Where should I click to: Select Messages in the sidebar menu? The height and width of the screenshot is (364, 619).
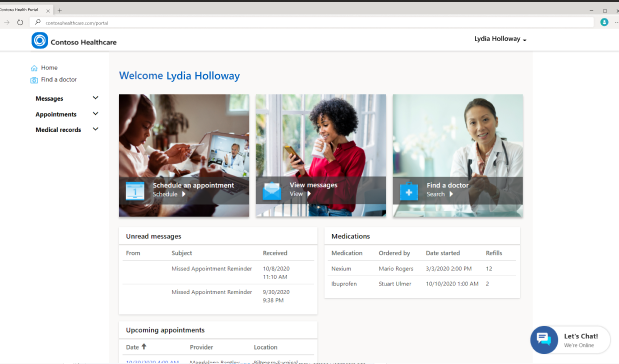coord(49,98)
